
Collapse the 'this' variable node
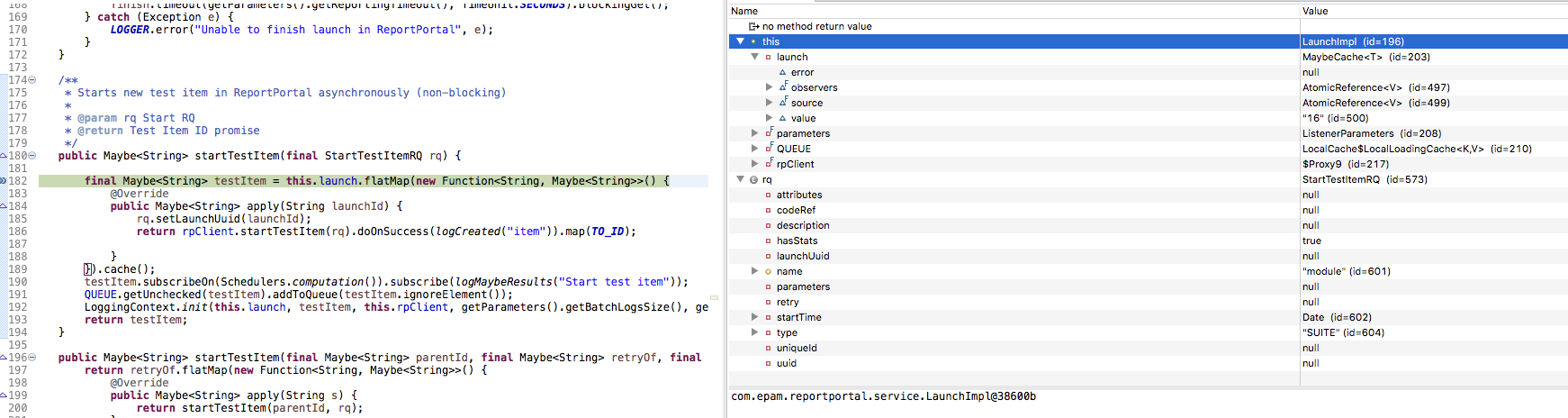[x=740, y=41]
